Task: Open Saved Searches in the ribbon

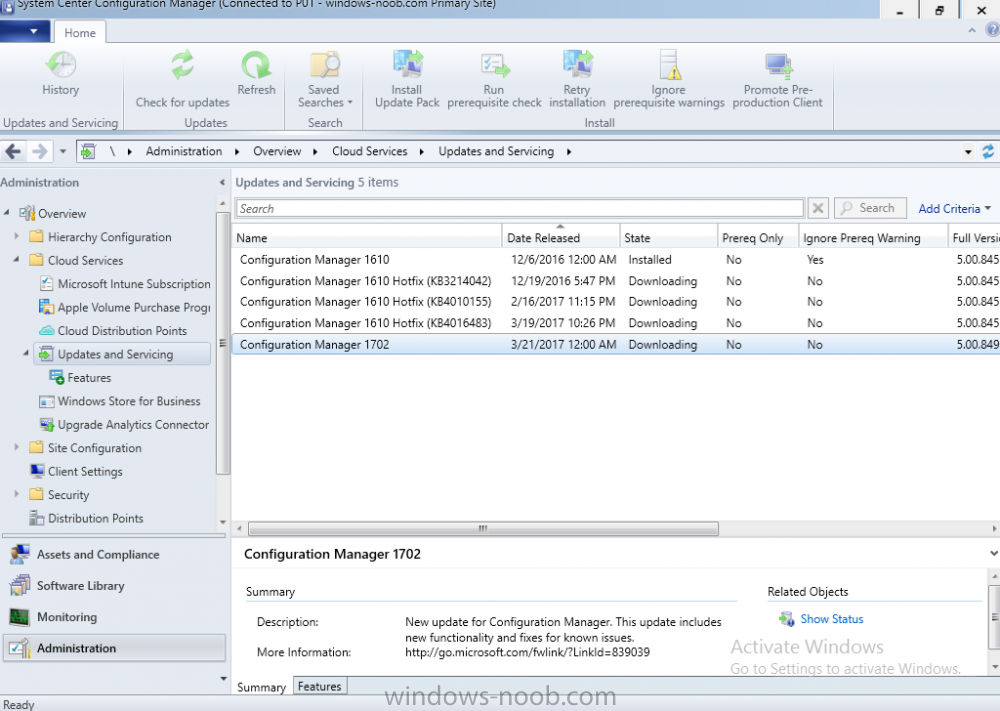Action: tap(325, 79)
